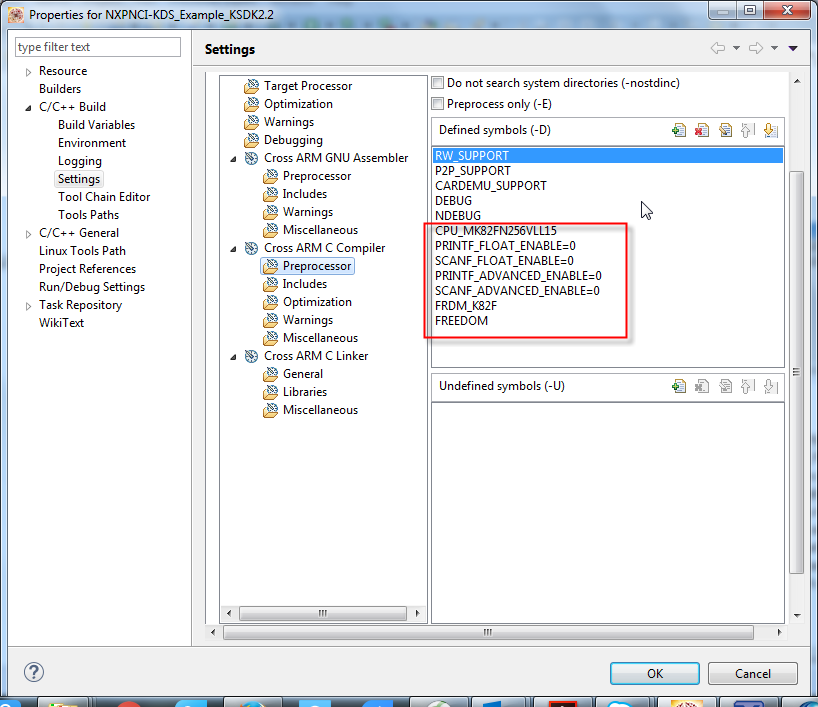Open Project References page
This screenshot has width=818, height=707.
coord(87,269)
